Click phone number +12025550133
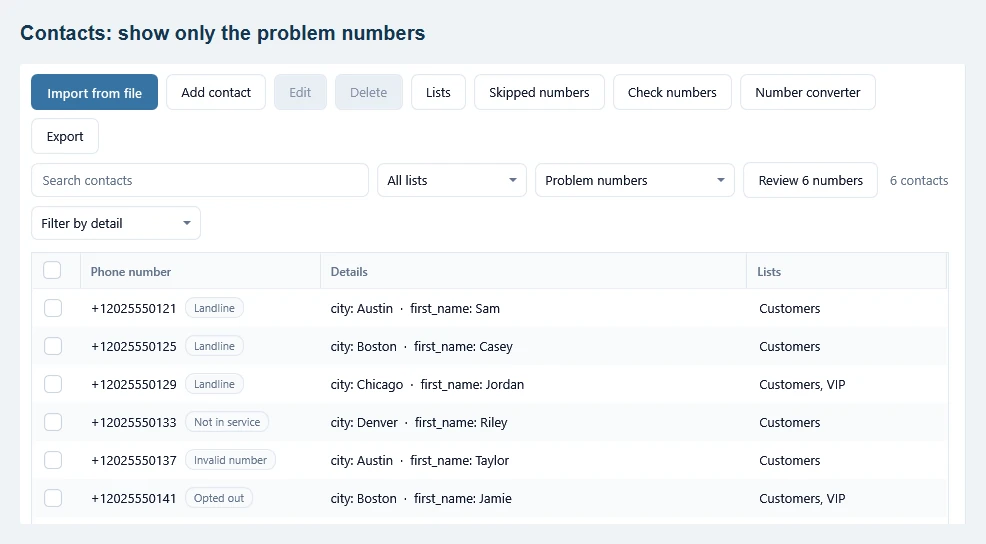This screenshot has height=544, width=986. coord(134,422)
